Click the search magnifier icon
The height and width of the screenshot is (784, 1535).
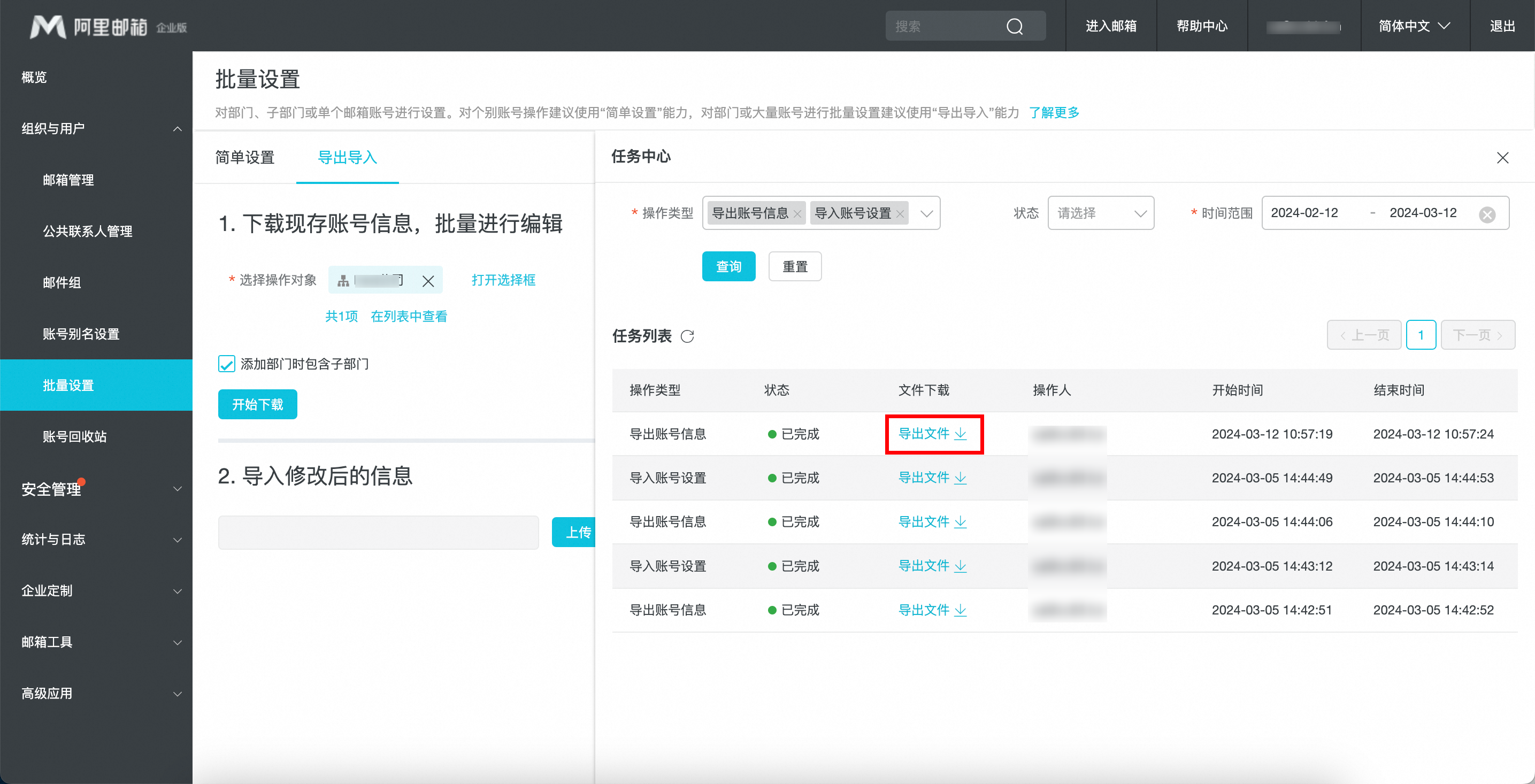[1014, 26]
